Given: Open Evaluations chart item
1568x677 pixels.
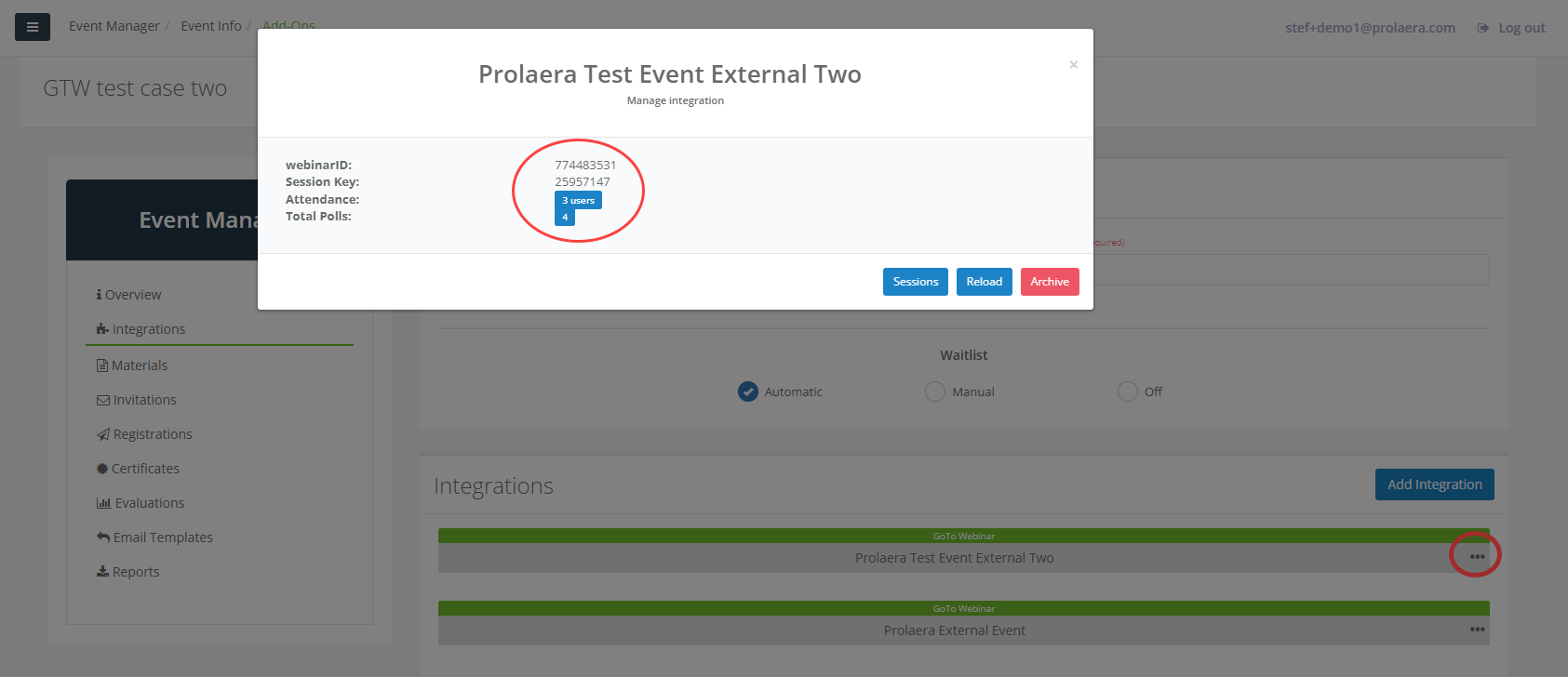Looking at the screenshot, I should pos(141,503).
